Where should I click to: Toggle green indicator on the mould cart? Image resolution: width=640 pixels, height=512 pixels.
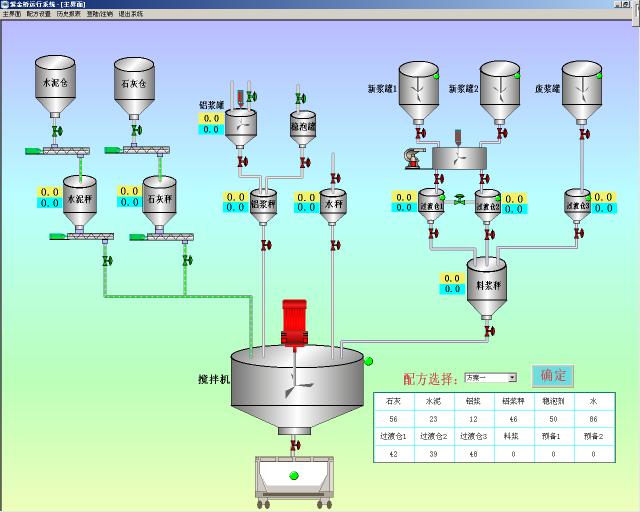tap(293, 476)
